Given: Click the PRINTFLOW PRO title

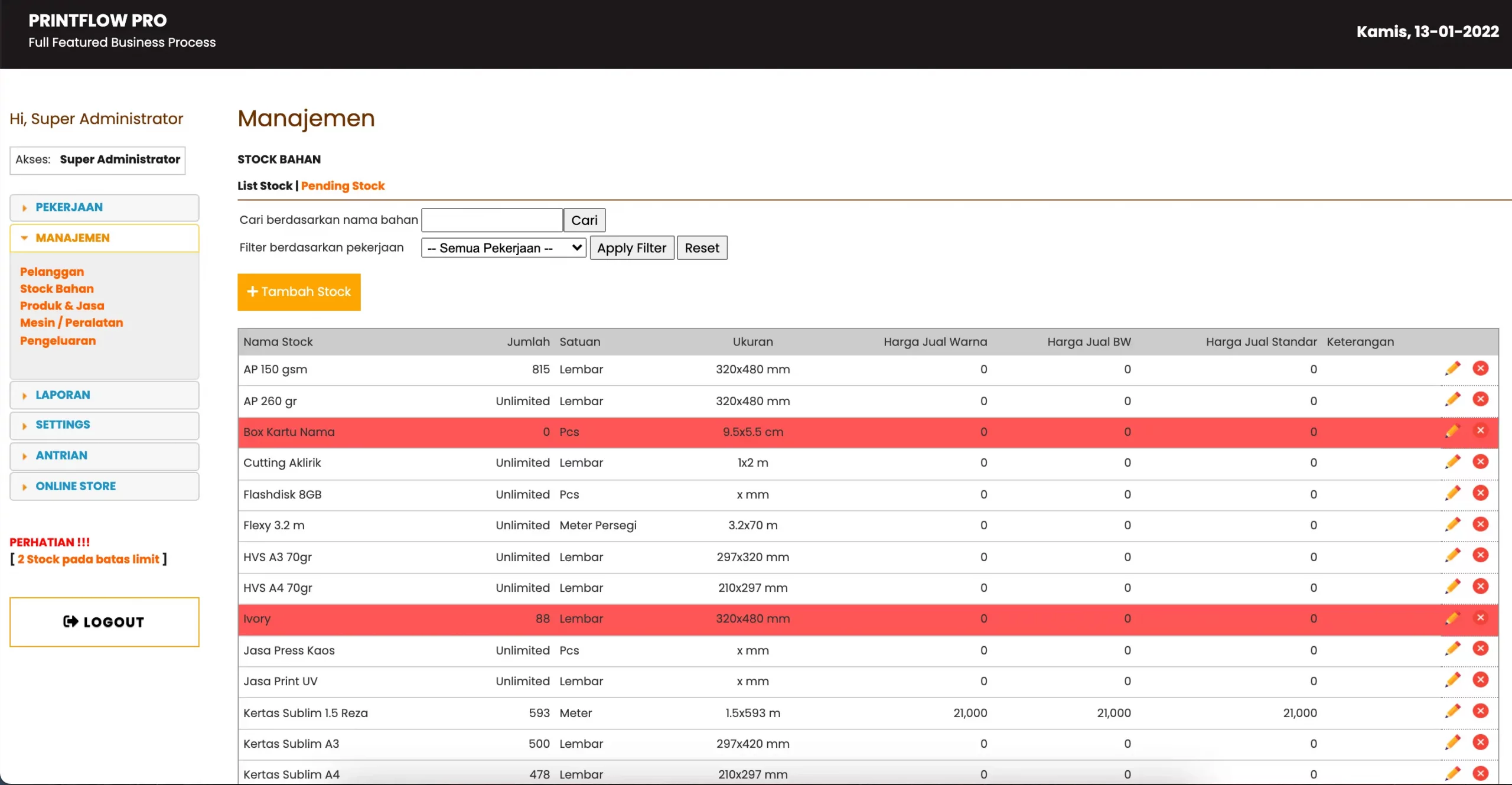Looking at the screenshot, I should tap(97, 21).
